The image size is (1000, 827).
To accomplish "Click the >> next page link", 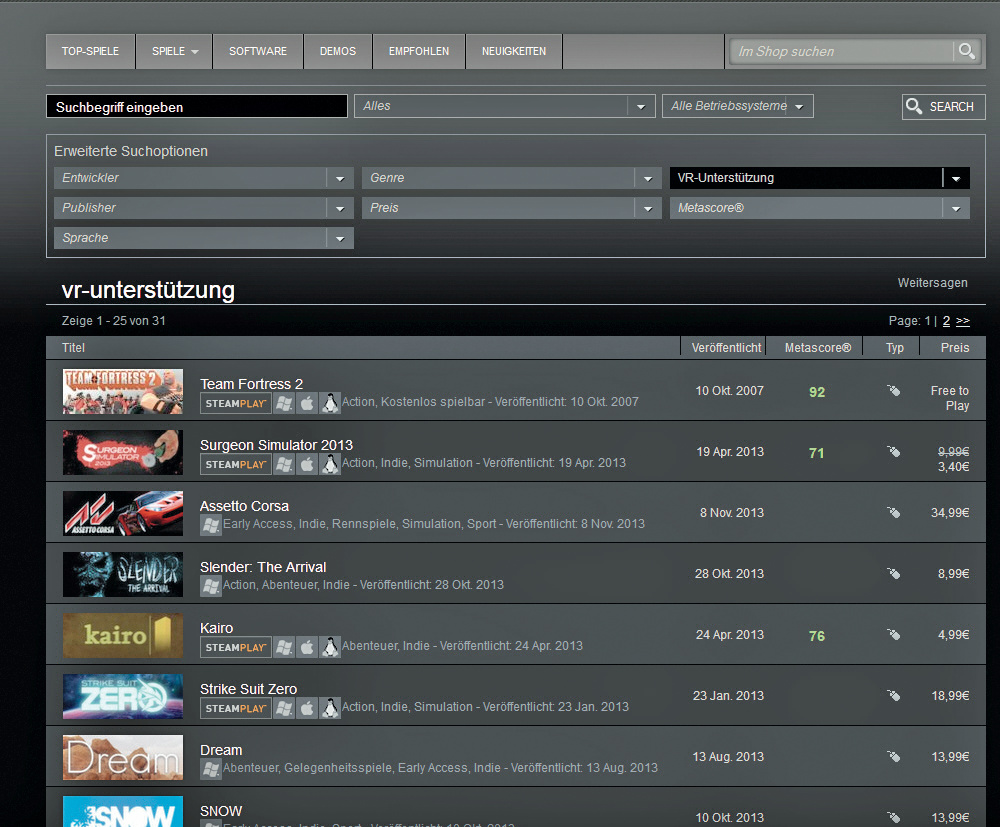I will 963,321.
